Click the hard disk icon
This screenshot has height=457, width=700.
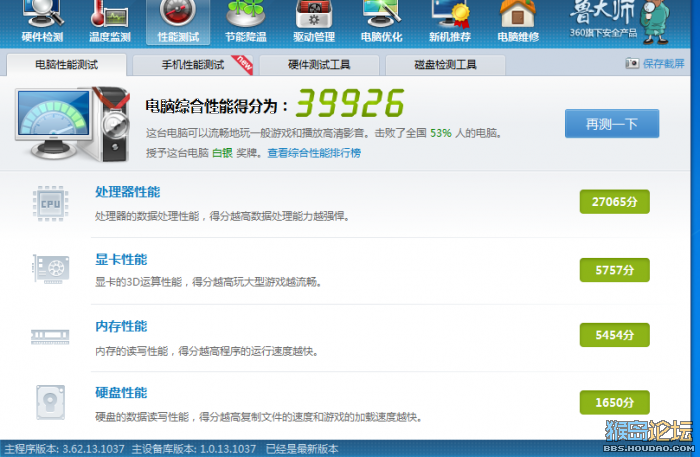[x=50, y=402]
